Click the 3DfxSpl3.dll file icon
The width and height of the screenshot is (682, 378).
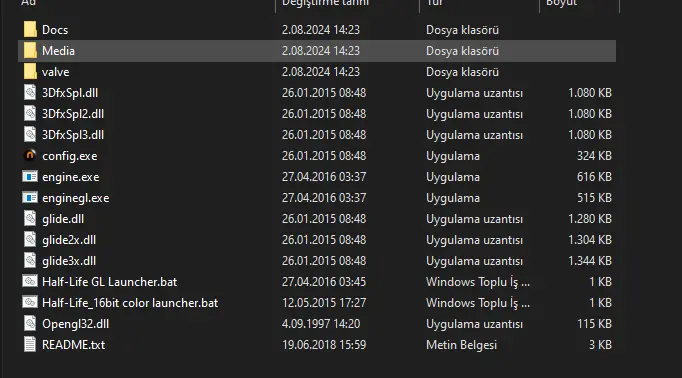tap(30, 134)
